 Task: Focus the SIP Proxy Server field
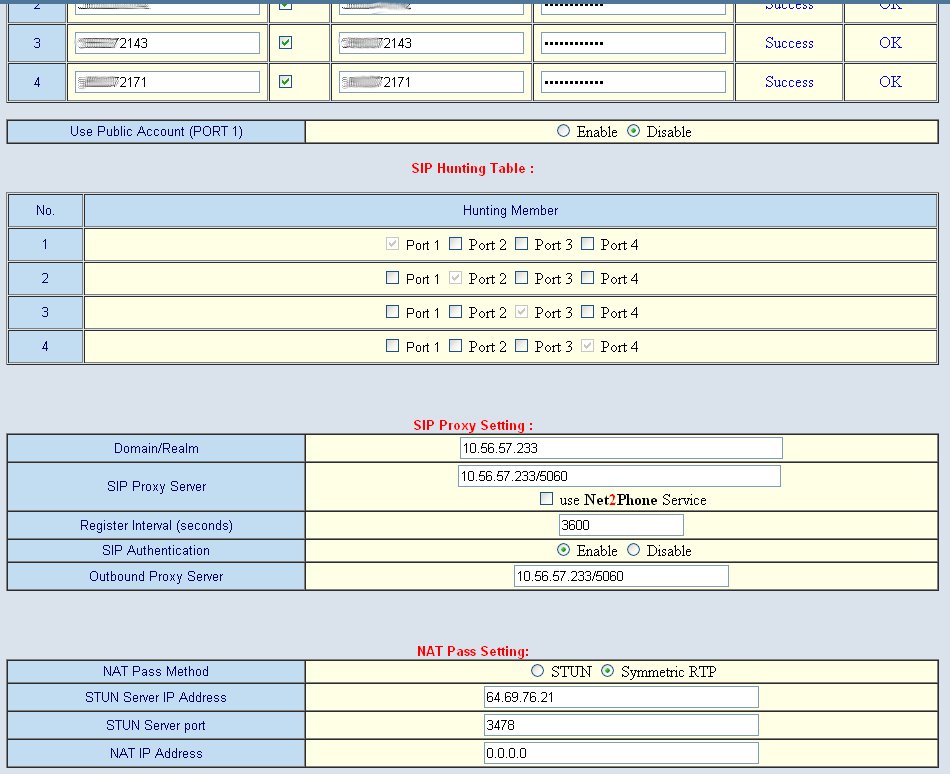pos(619,476)
